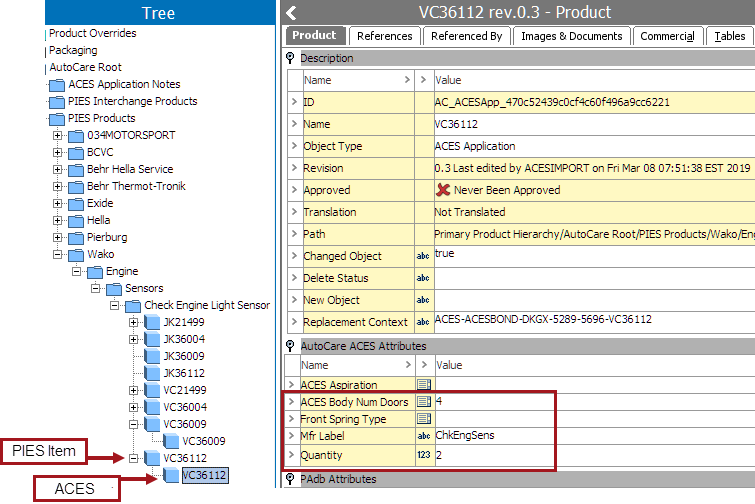The height and width of the screenshot is (504, 755).
Task: Click the pin icon beside AutoCare ACES Attributes
Action: (x=291, y=346)
